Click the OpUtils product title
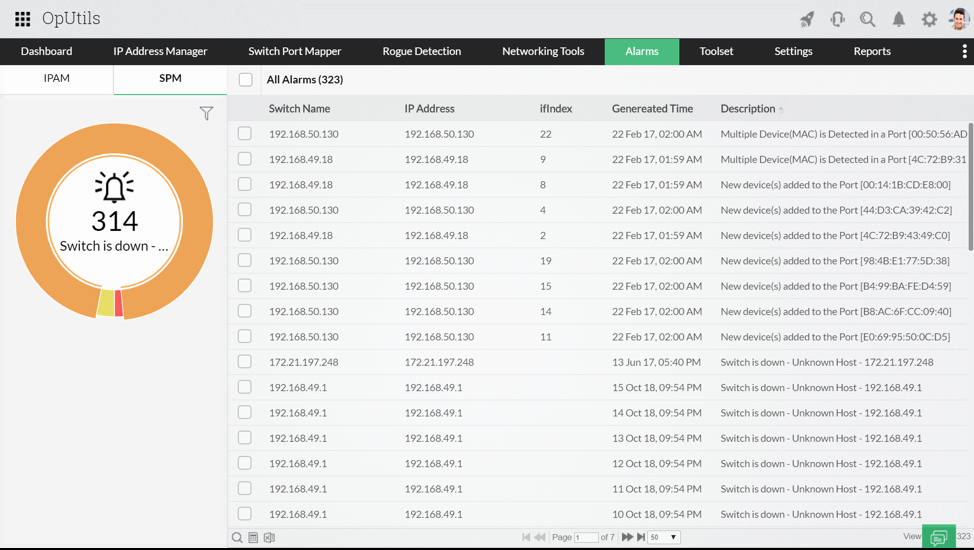Viewport: 974px width, 550px height. coord(71,19)
